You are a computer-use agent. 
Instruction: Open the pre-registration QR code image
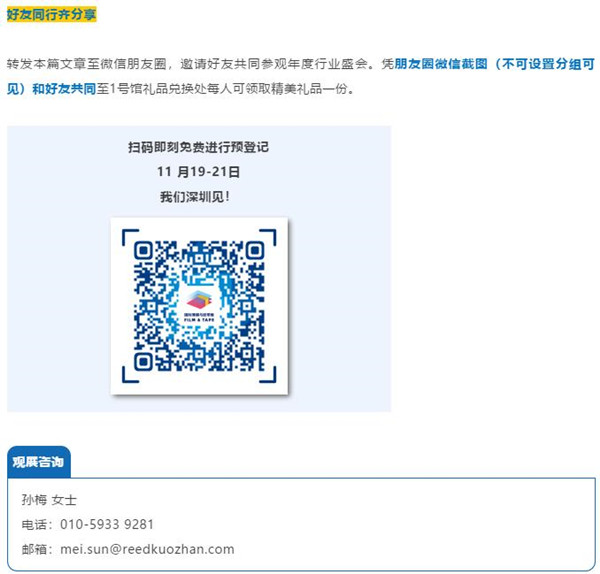(199, 306)
